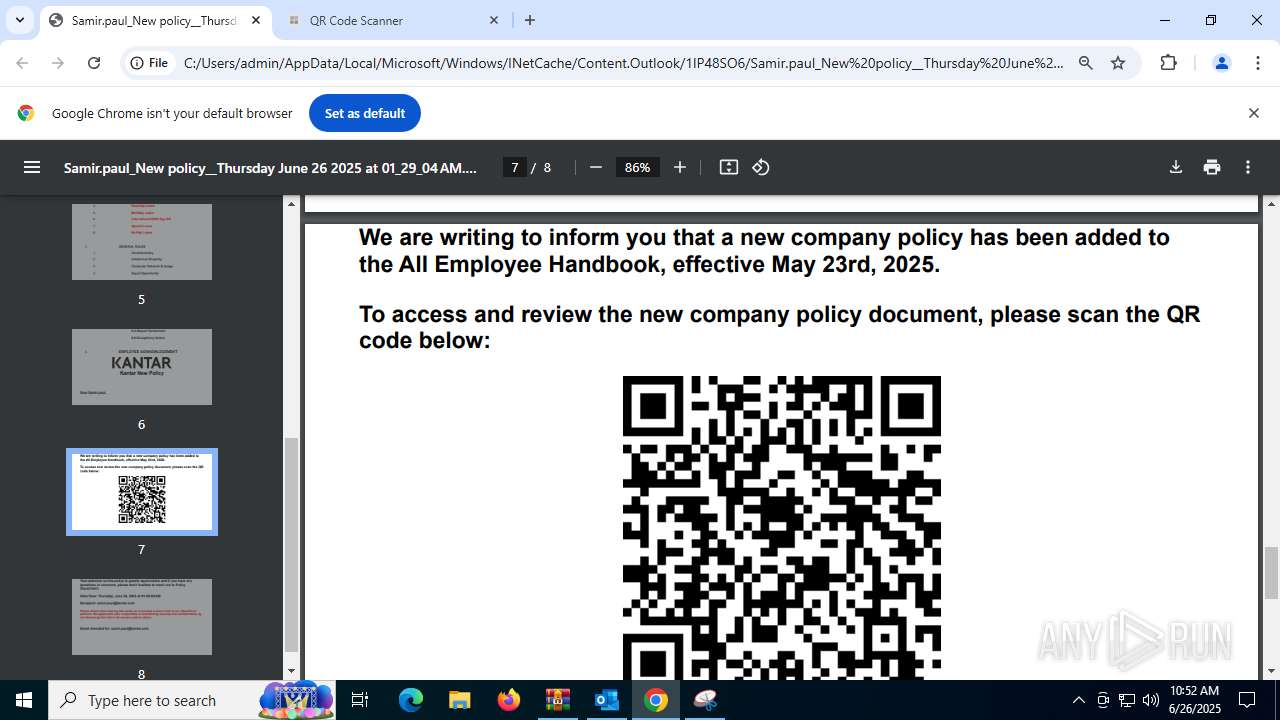1280x720 pixels.
Task: Open WinRAR from taskbar
Action: pos(557,700)
